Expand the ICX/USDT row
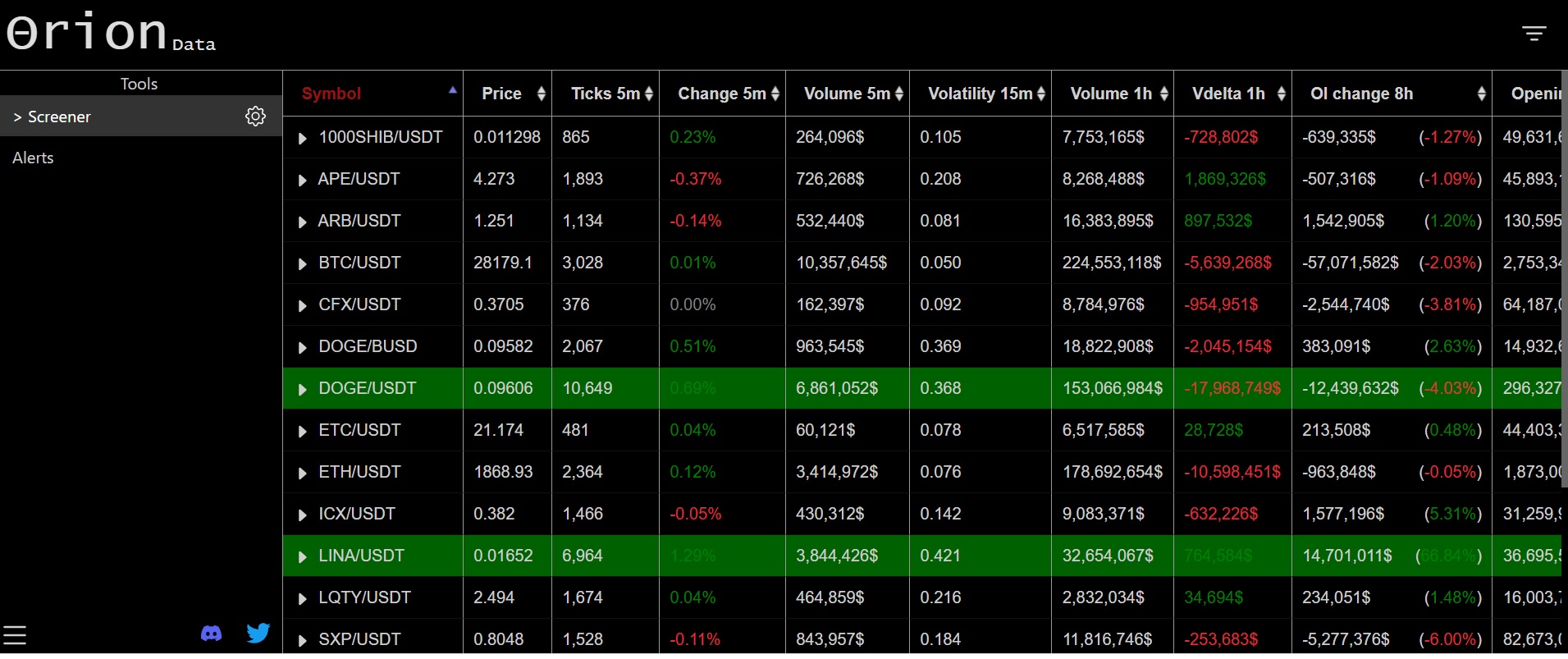Viewport: 1568px width, 659px height. tap(302, 515)
